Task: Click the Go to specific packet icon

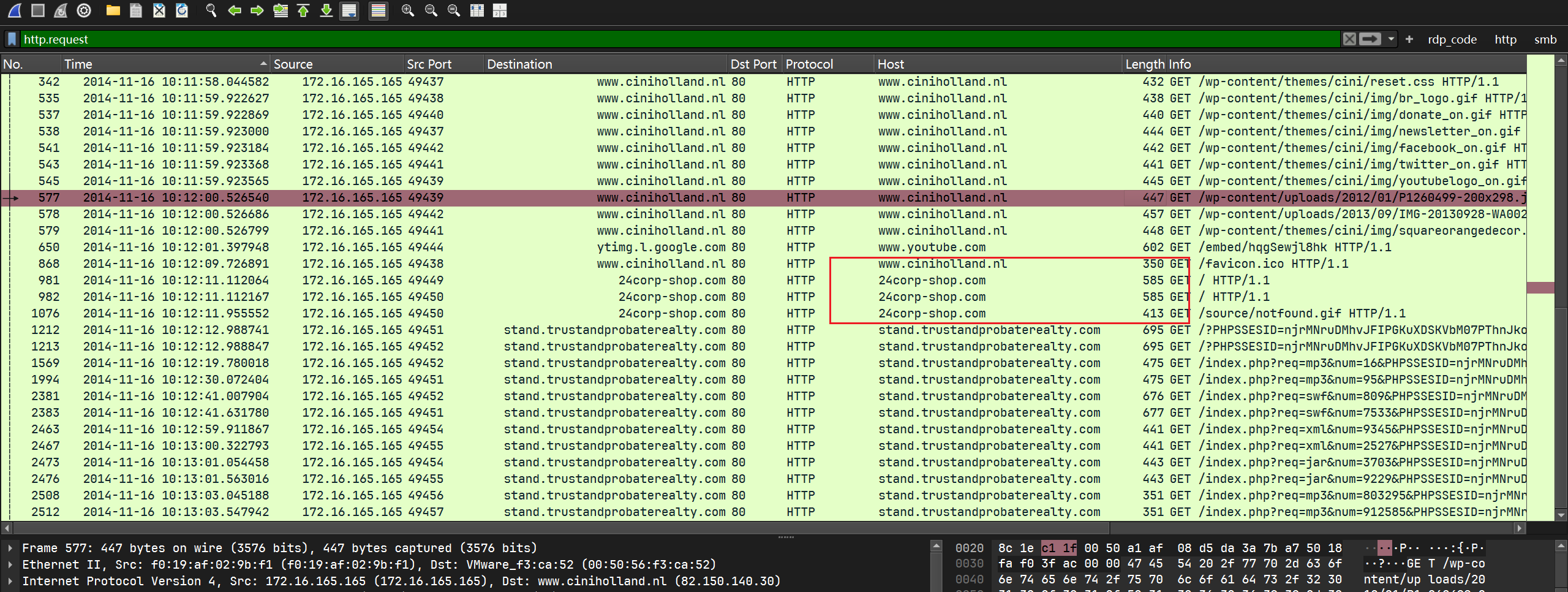Action: [281, 10]
